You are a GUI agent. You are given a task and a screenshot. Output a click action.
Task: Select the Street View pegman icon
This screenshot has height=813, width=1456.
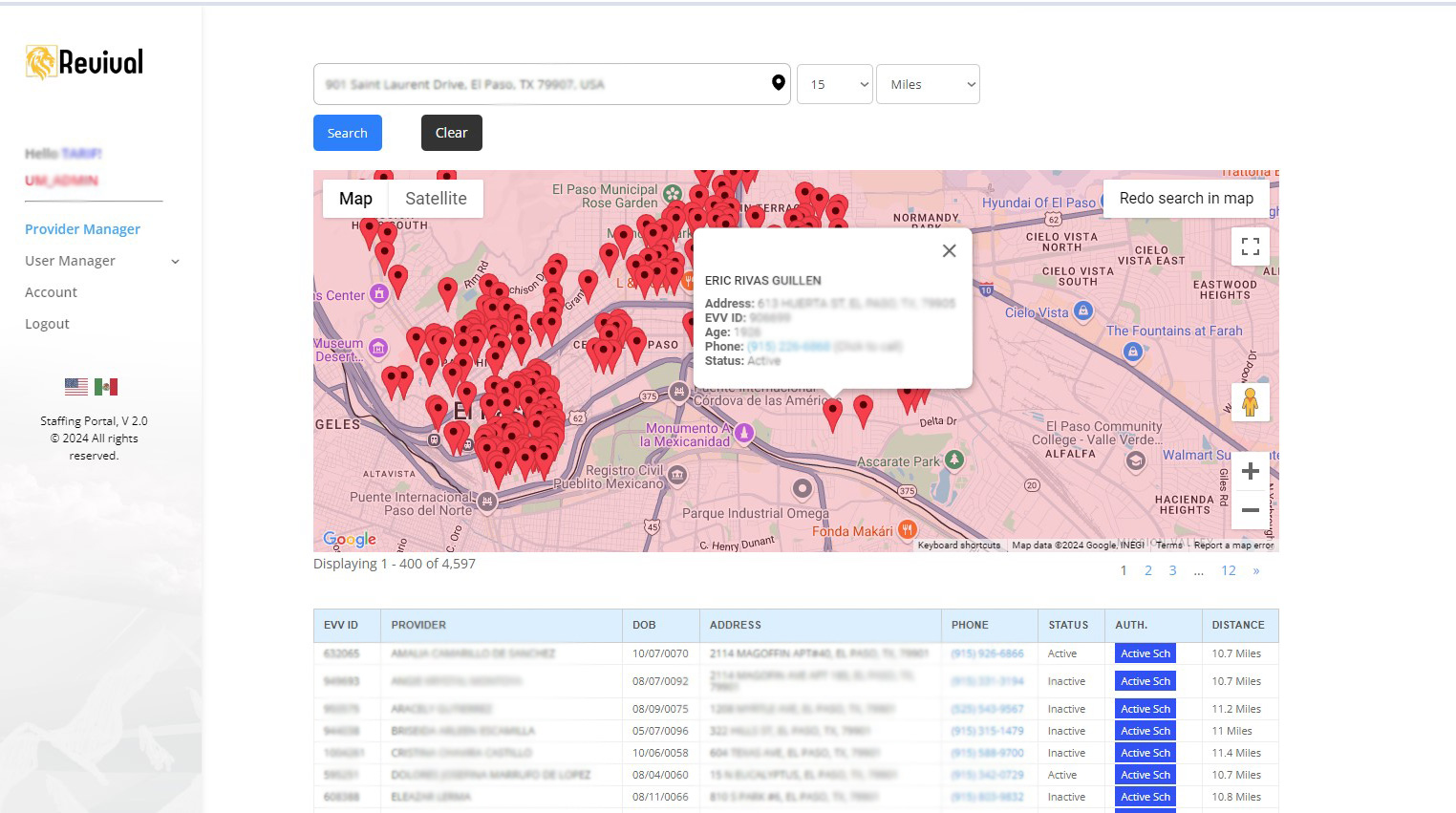pyautogui.click(x=1251, y=402)
